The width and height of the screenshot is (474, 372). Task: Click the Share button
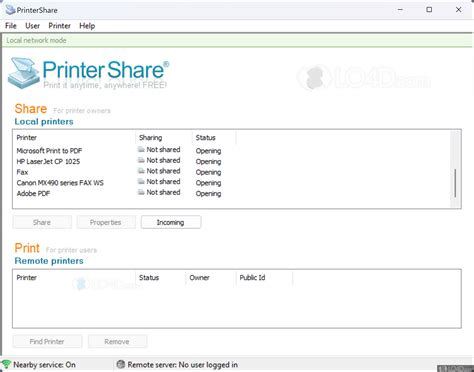pyautogui.click(x=42, y=222)
